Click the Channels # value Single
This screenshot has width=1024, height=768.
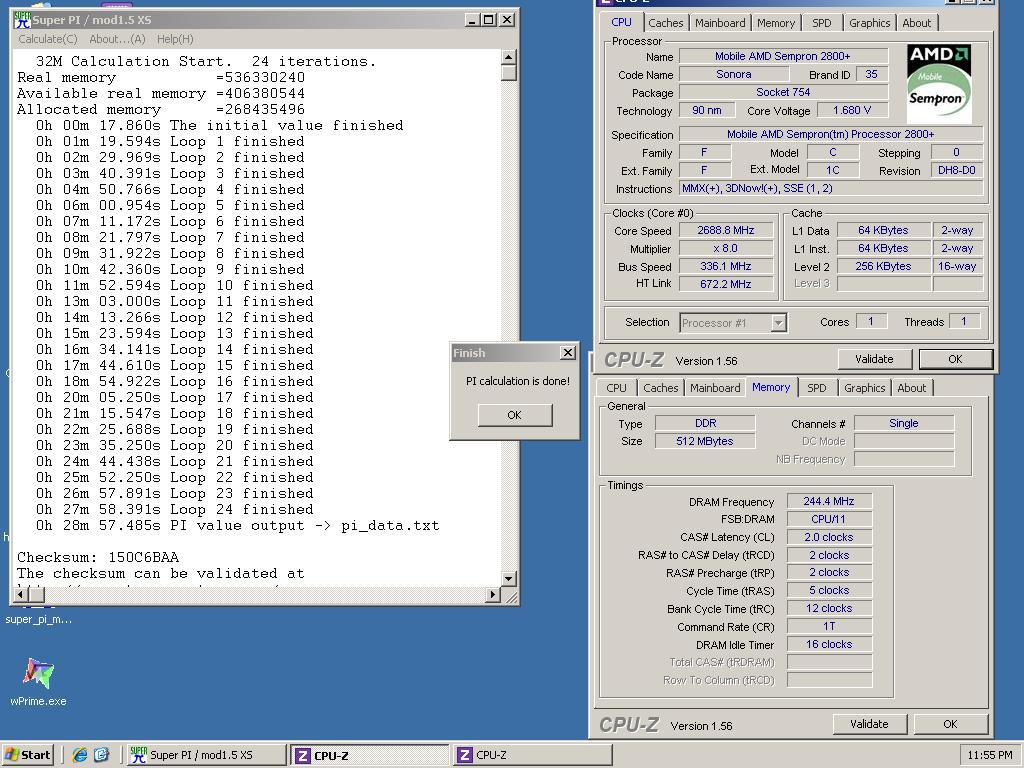click(x=903, y=423)
